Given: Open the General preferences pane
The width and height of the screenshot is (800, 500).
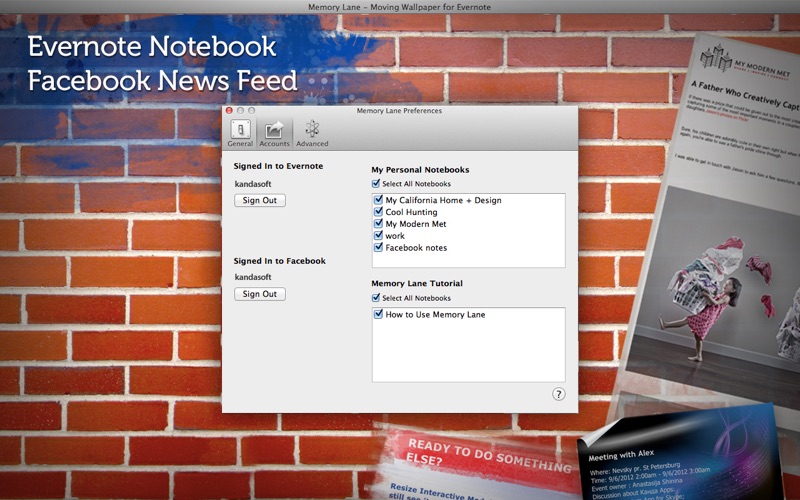Looking at the screenshot, I should pos(240,134).
